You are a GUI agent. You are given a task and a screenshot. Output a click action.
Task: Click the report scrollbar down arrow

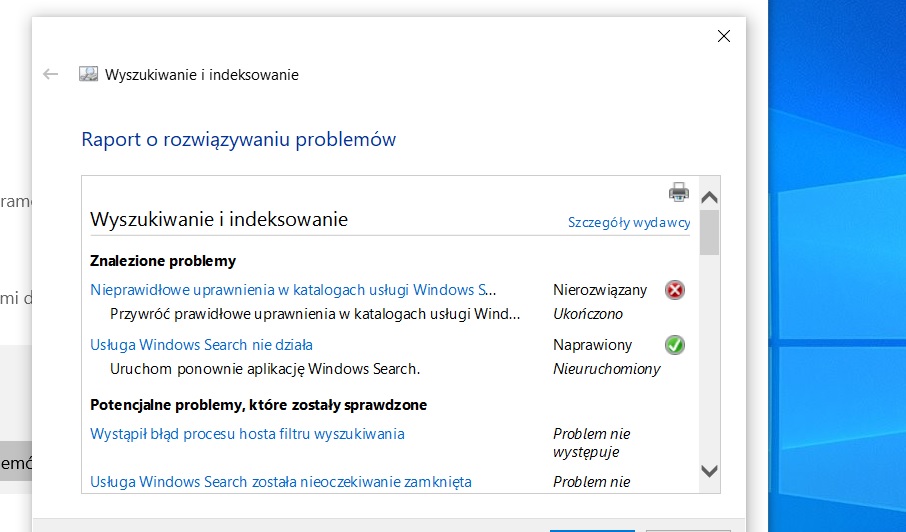pos(709,471)
